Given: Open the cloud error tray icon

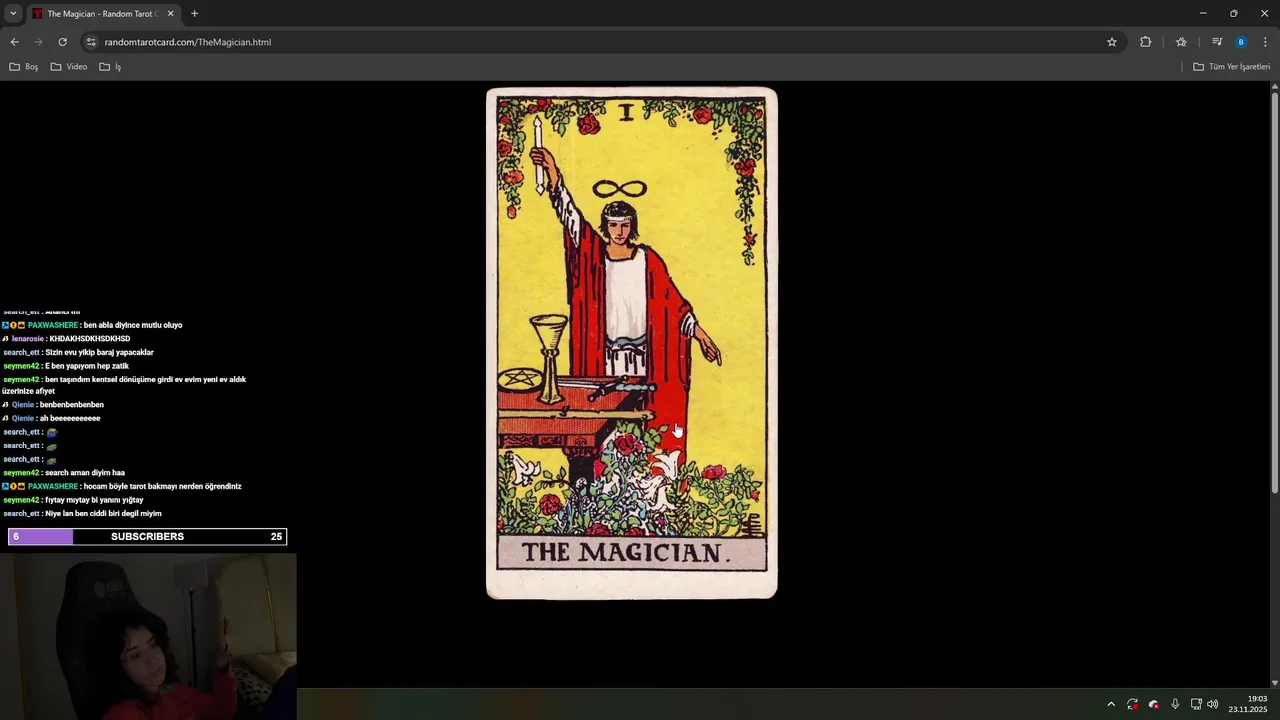Looking at the screenshot, I should pos(1153,704).
